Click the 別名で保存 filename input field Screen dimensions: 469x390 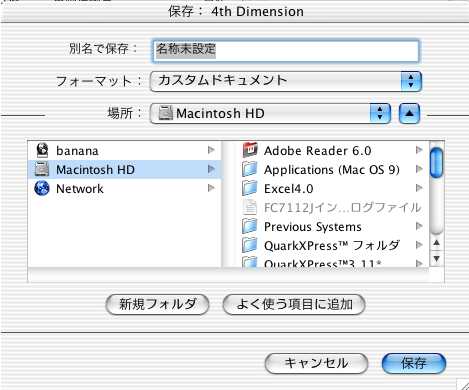click(286, 51)
